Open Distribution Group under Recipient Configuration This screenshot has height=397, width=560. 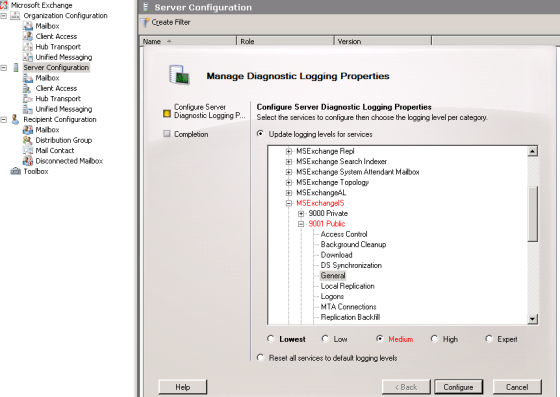(x=64, y=140)
